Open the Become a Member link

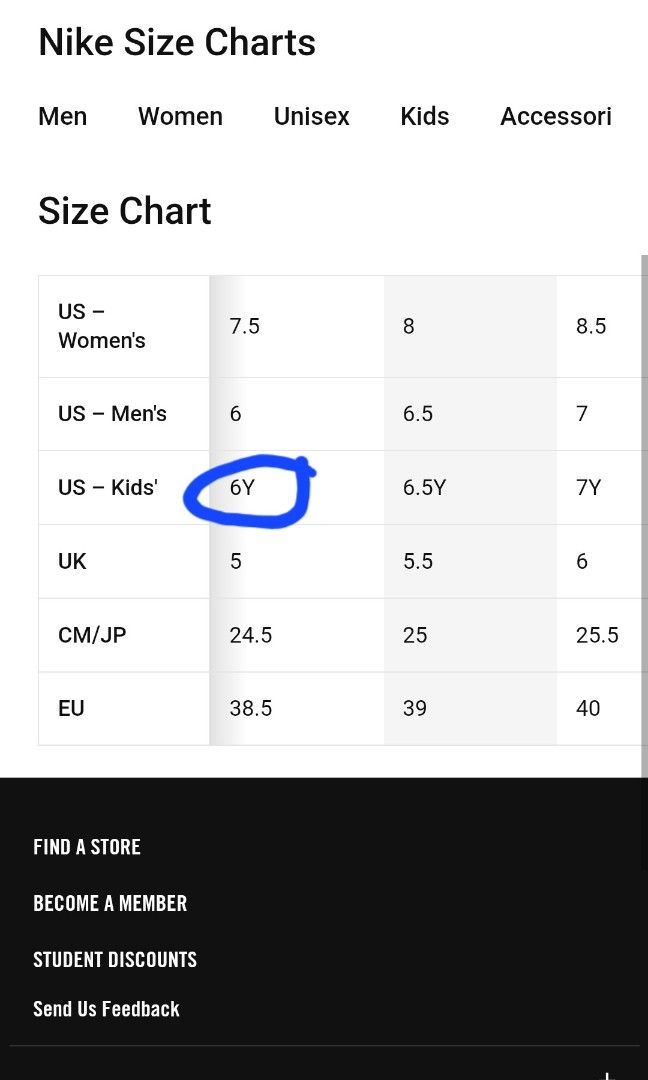[x=110, y=903]
